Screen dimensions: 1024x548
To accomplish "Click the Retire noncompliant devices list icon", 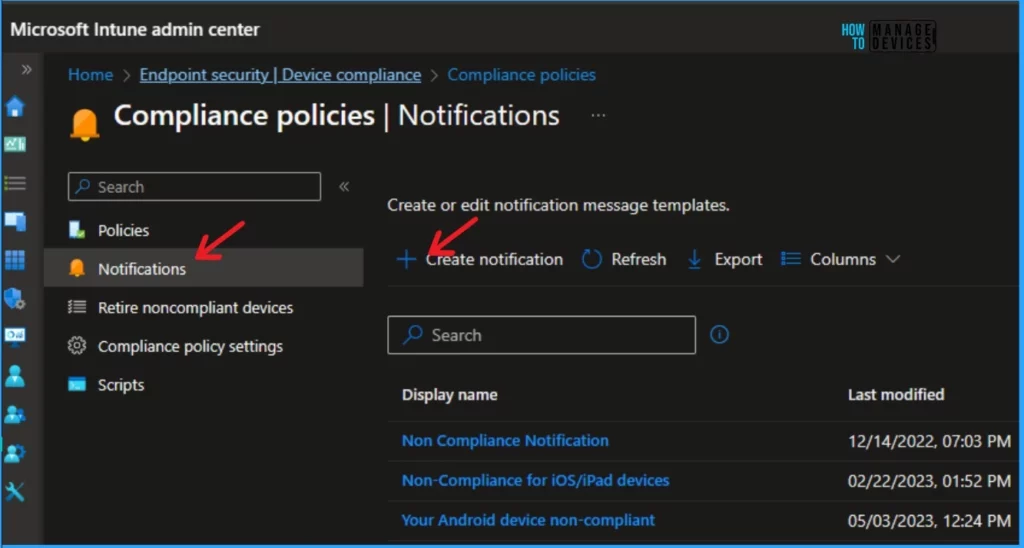I will pyautogui.click(x=77, y=306).
